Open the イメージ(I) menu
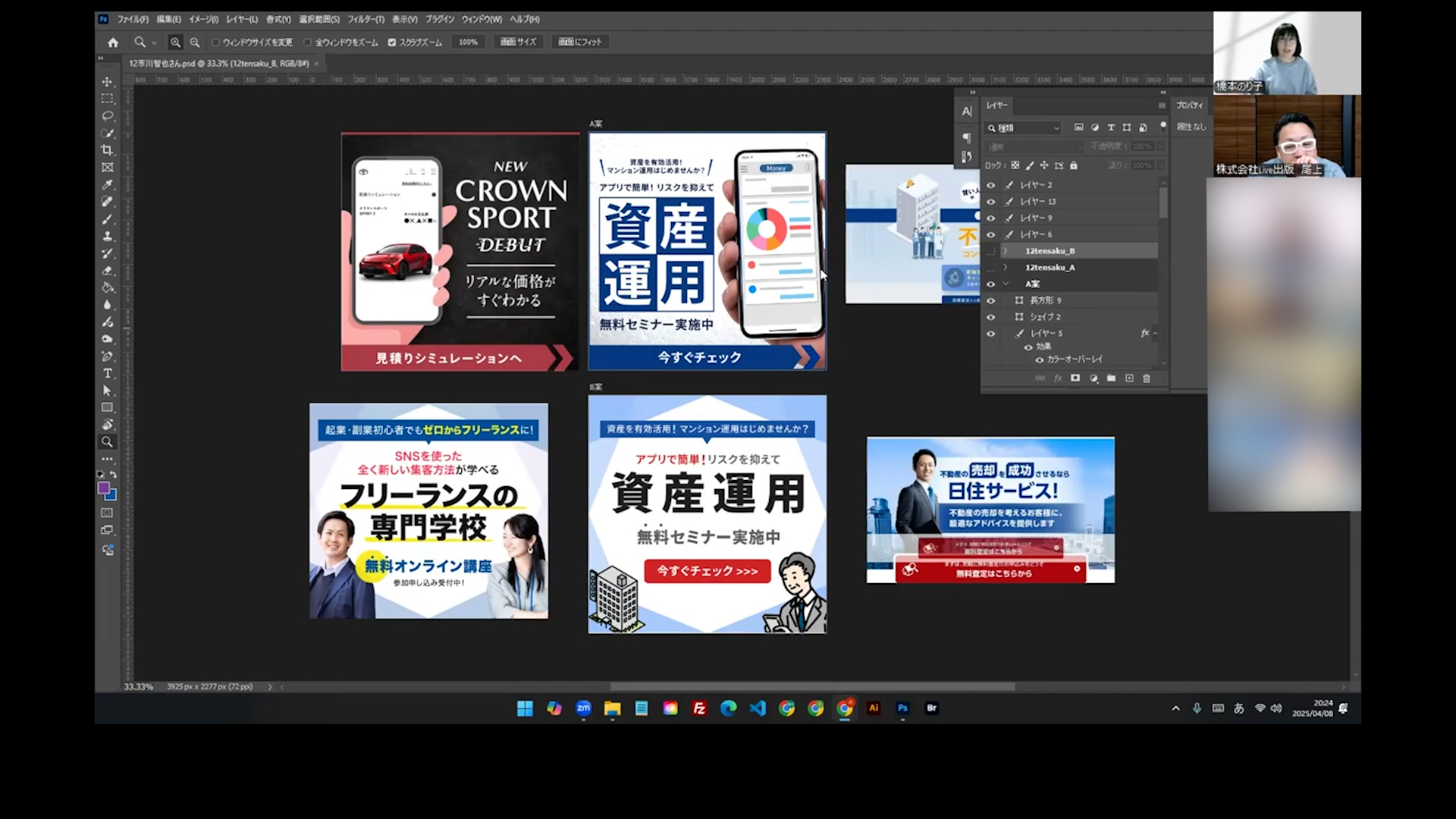1456x819 pixels. (x=203, y=20)
